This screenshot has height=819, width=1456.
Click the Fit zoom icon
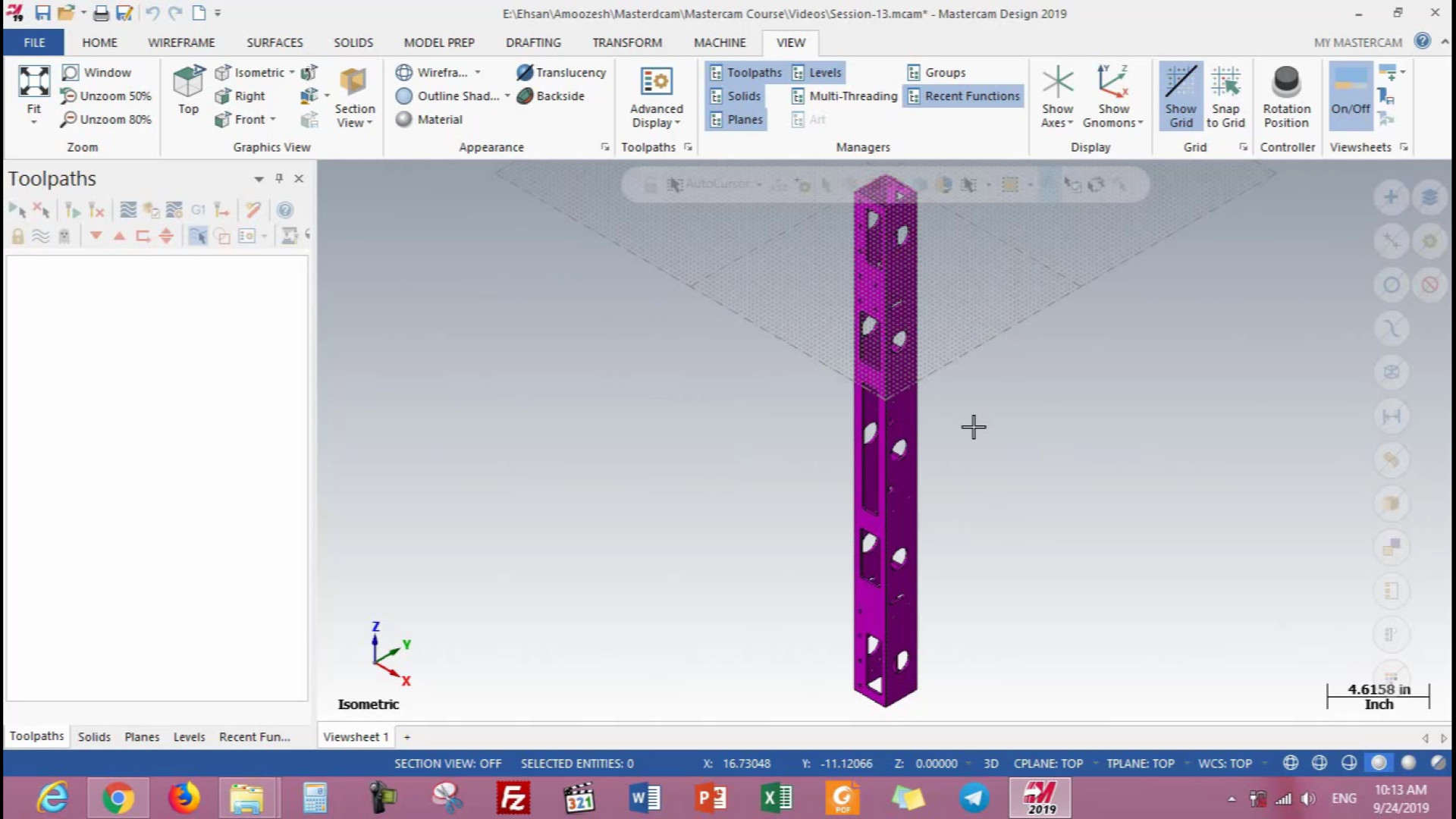pyautogui.click(x=34, y=81)
